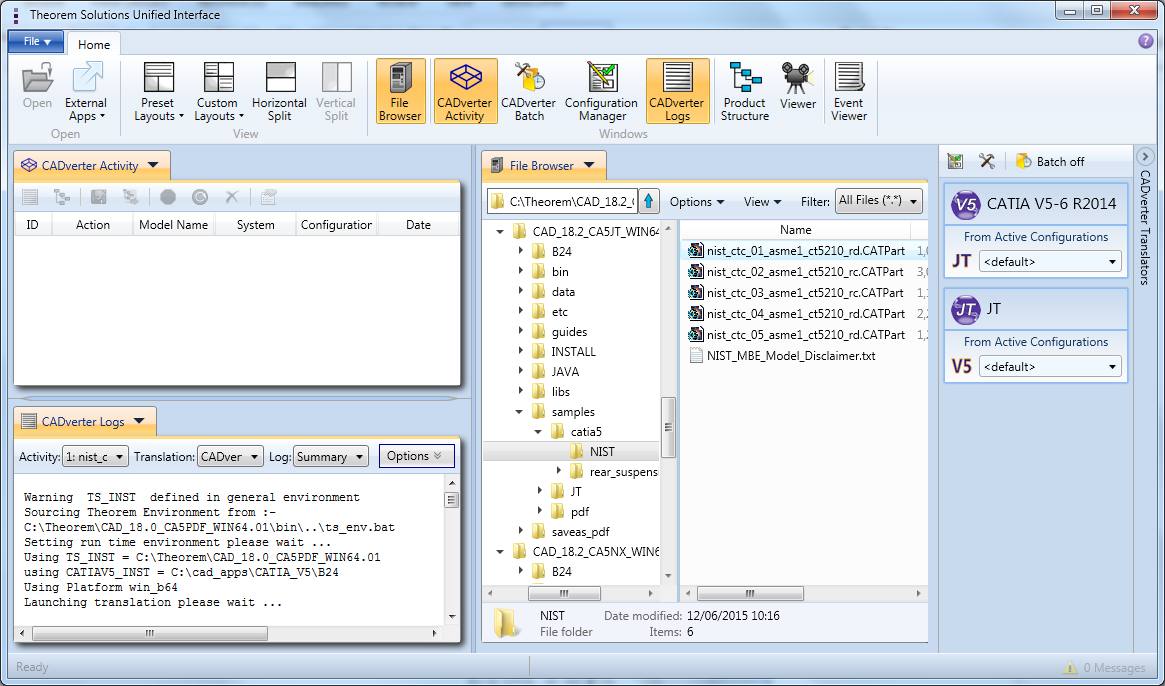1165x686 pixels.
Task: Click the Vertical Split layout button
Action: pyautogui.click(x=336, y=91)
